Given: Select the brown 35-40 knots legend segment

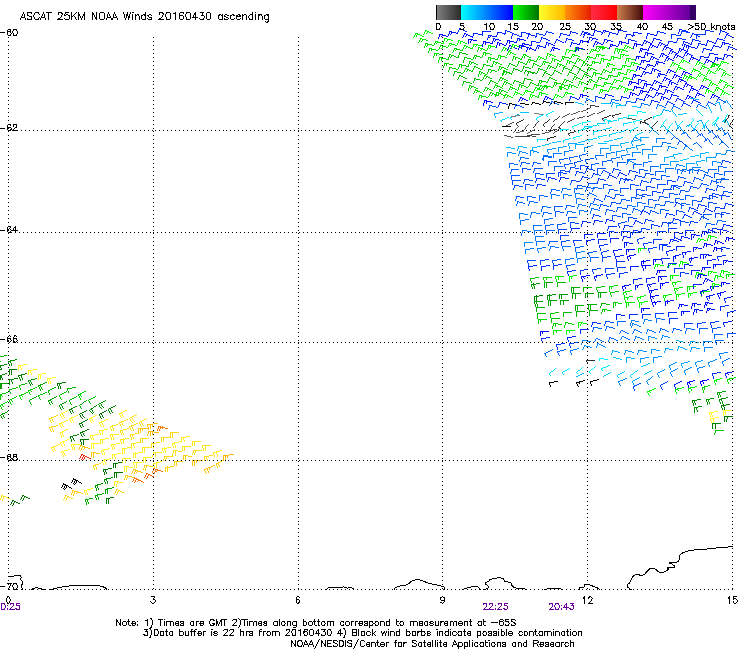Looking at the screenshot, I should click(x=630, y=12).
